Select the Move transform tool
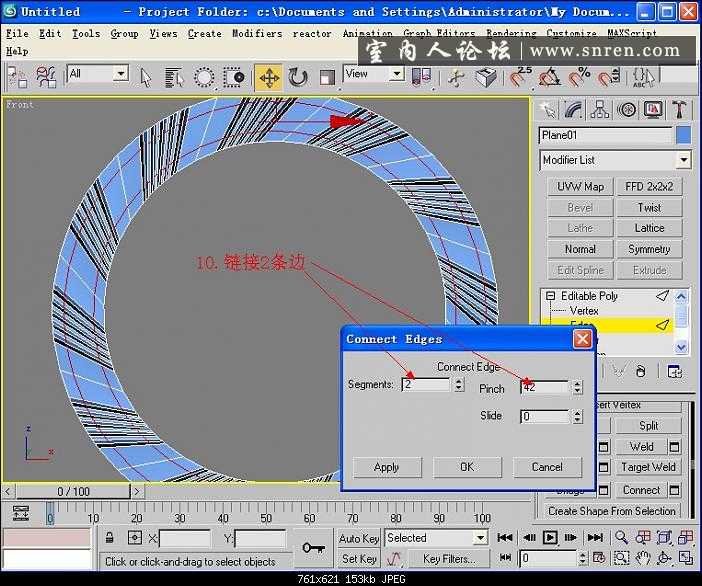This screenshot has height=586, width=702. [x=268, y=77]
